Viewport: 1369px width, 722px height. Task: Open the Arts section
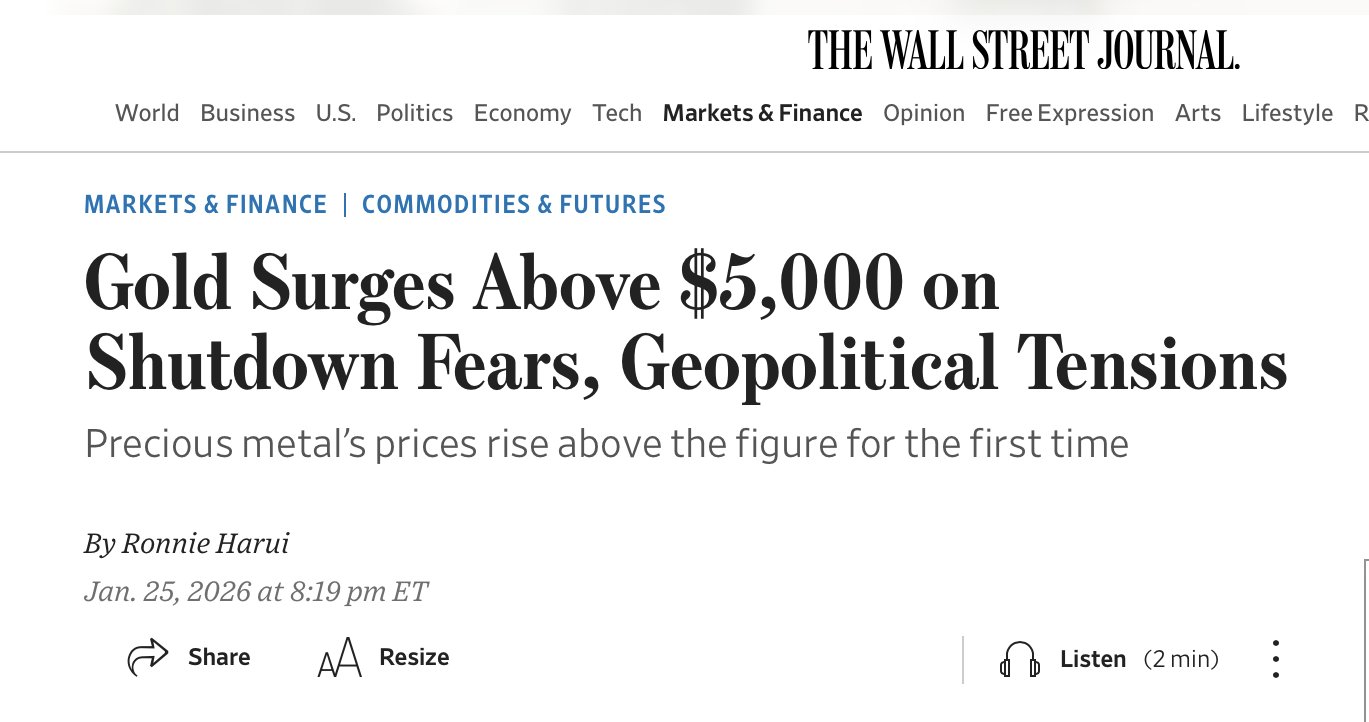(1197, 113)
